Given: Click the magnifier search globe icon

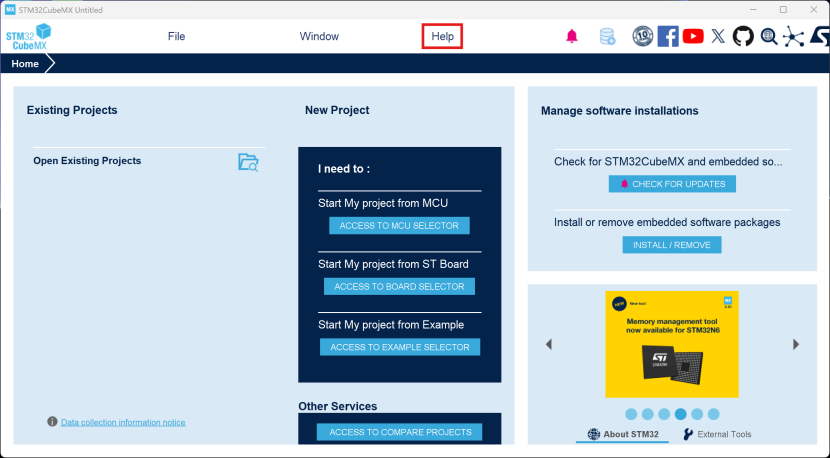Looking at the screenshot, I should pos(769,36).
